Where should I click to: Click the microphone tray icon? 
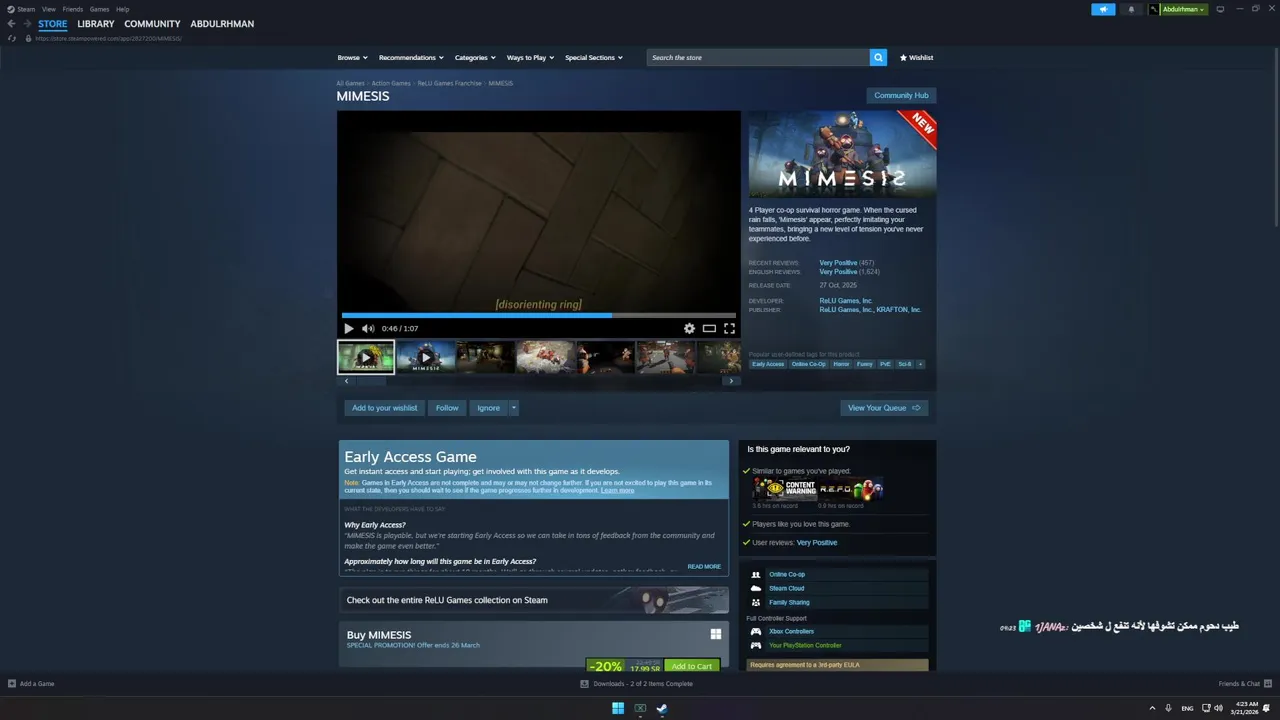click(1169, 708)
